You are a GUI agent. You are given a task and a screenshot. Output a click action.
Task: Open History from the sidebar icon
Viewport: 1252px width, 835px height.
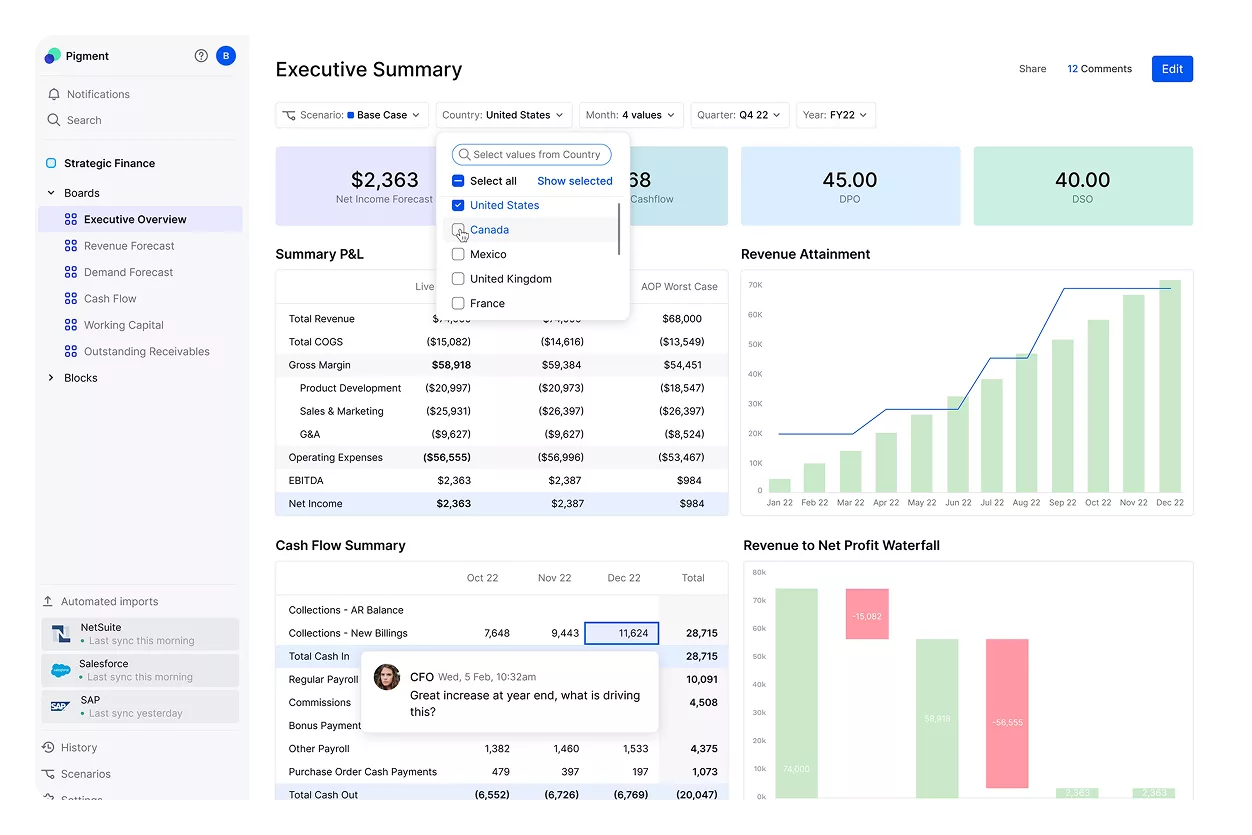pyautogui.click(x=48, y=747)
